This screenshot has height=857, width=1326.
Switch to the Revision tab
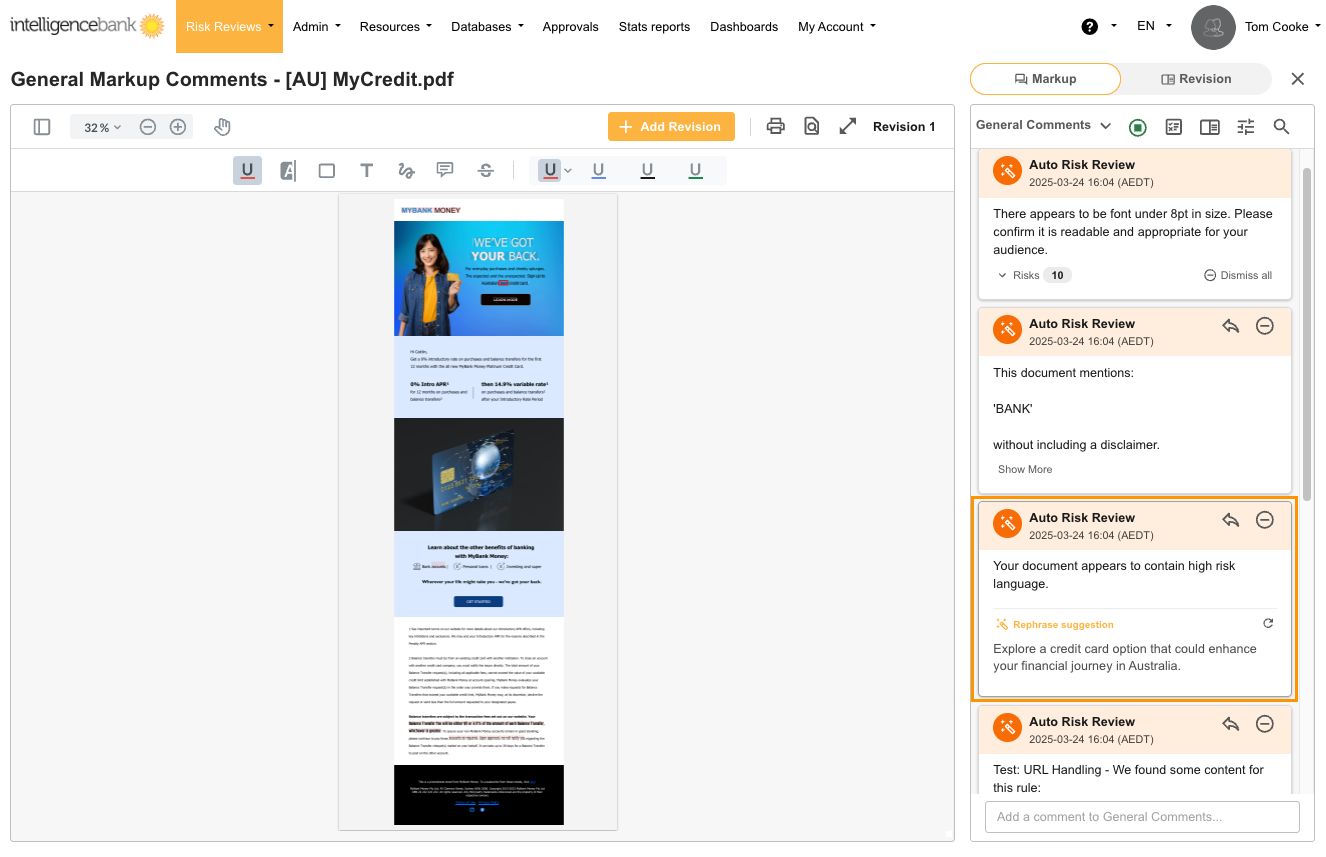coord(1196,79)
